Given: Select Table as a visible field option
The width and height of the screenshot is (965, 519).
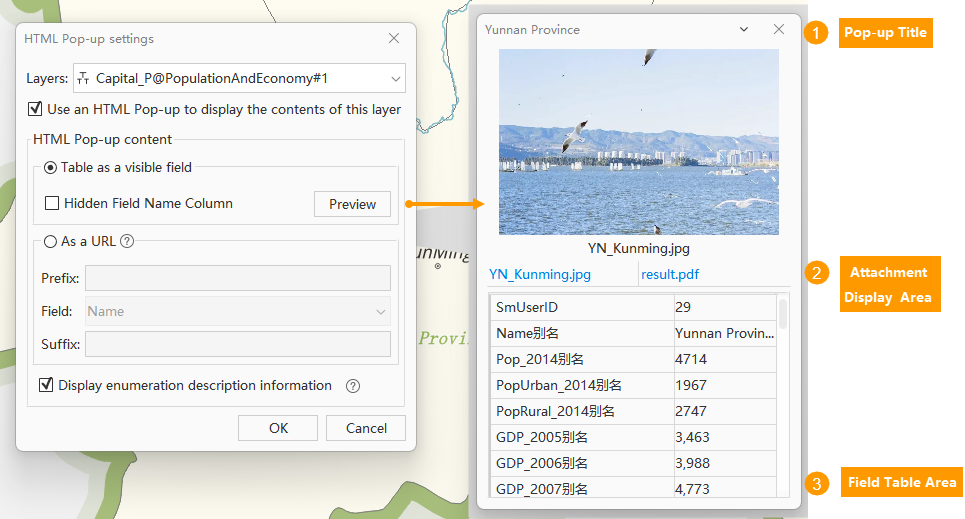Looking at the screenshot, I should click(50, 167).
